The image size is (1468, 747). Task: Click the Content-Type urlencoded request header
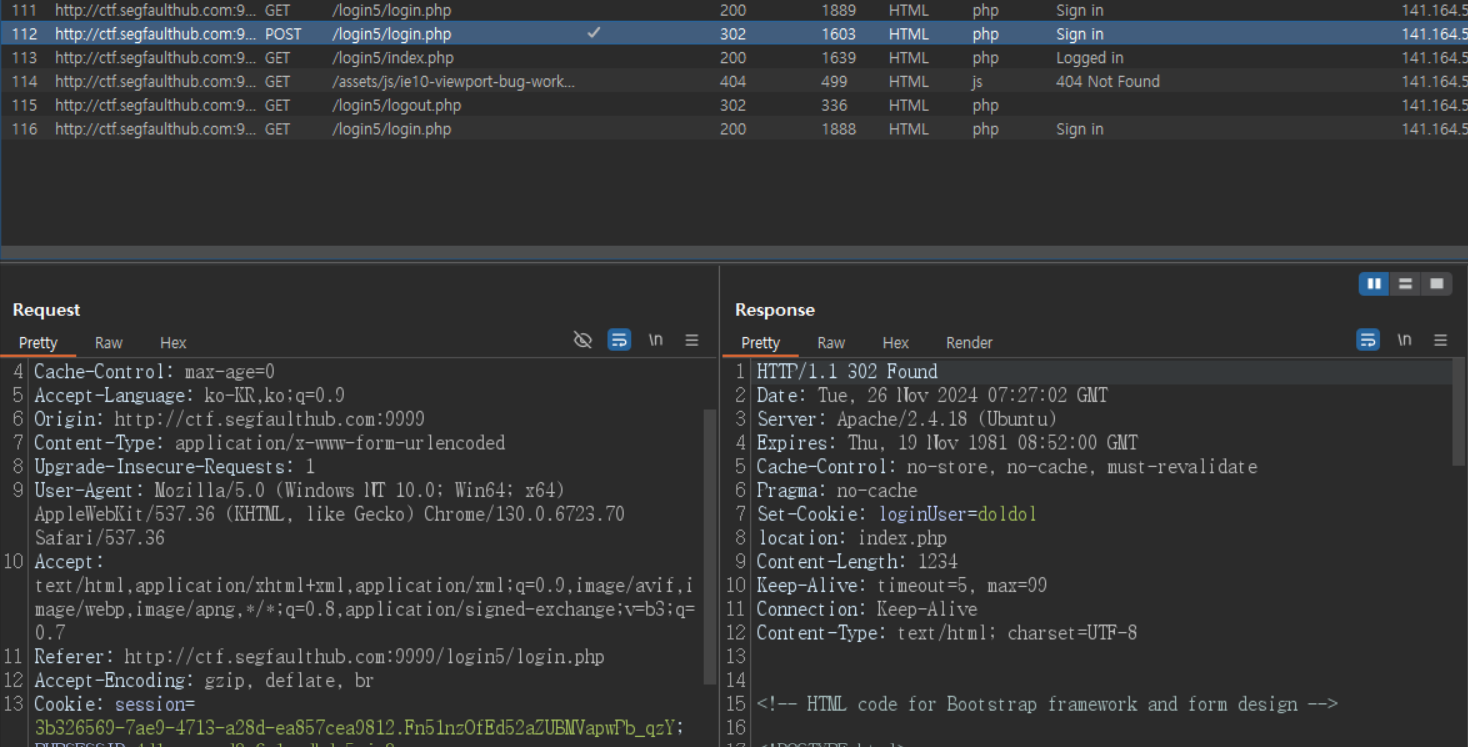coord(269,443)
